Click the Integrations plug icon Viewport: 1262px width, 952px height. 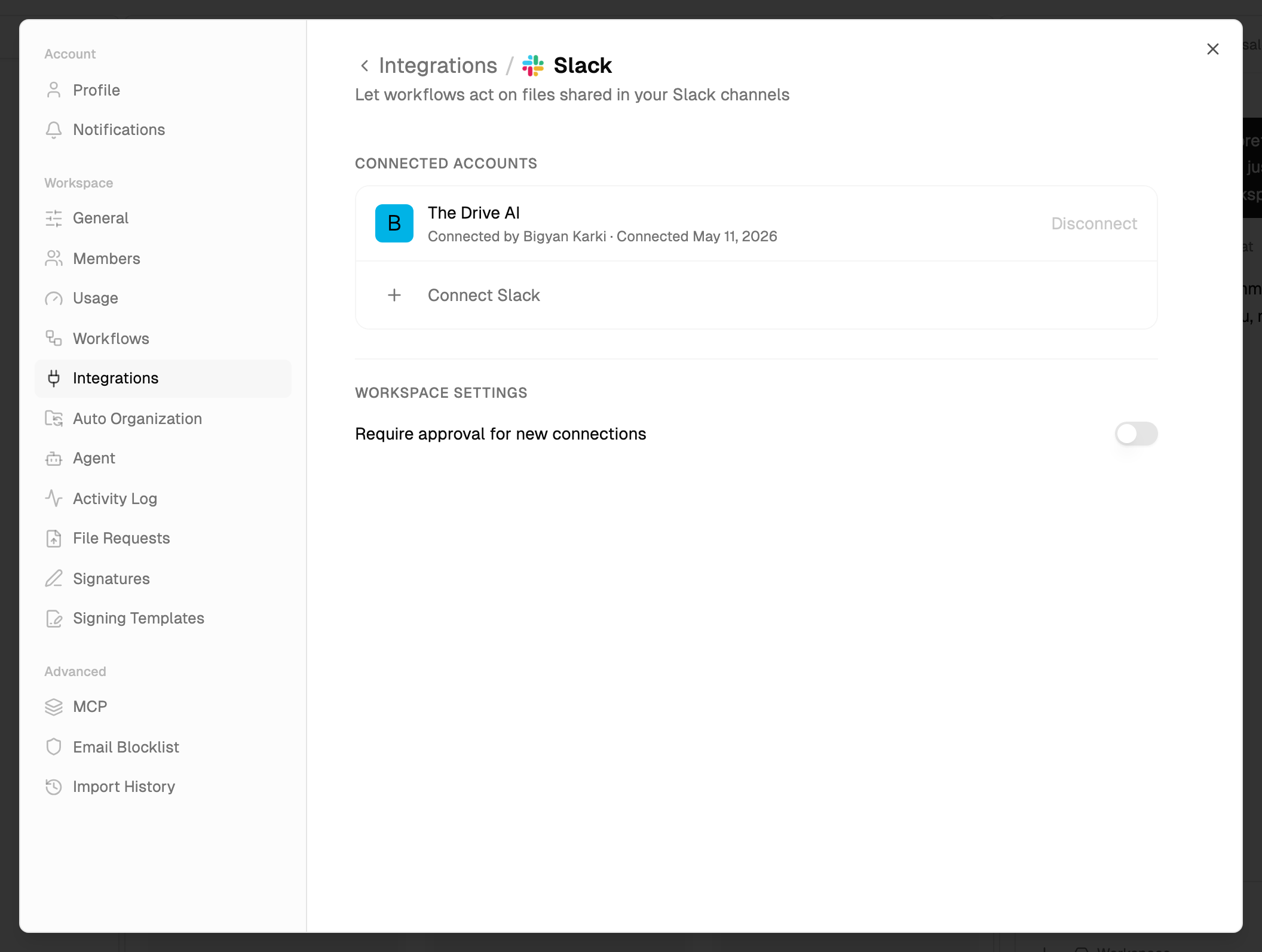[54, 378]
